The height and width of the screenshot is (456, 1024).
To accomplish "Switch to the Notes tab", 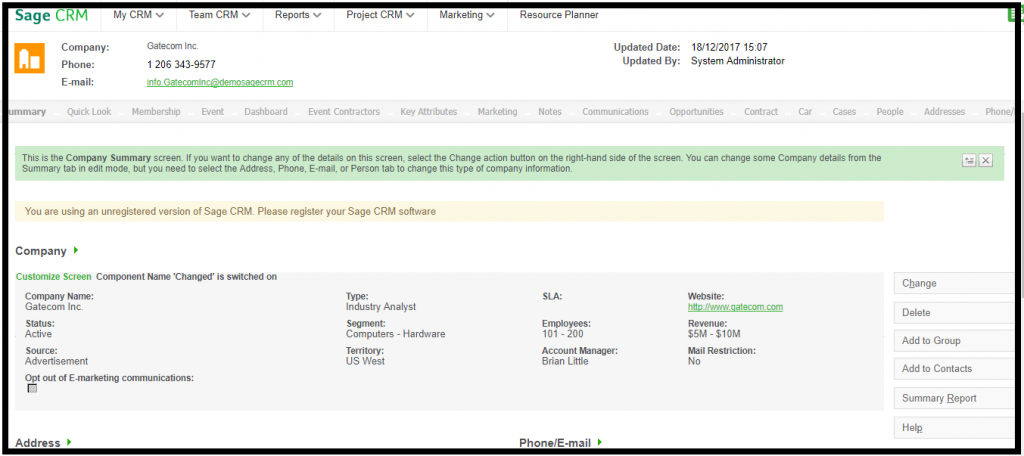I will pyautogui.click(x=550, y=112).
